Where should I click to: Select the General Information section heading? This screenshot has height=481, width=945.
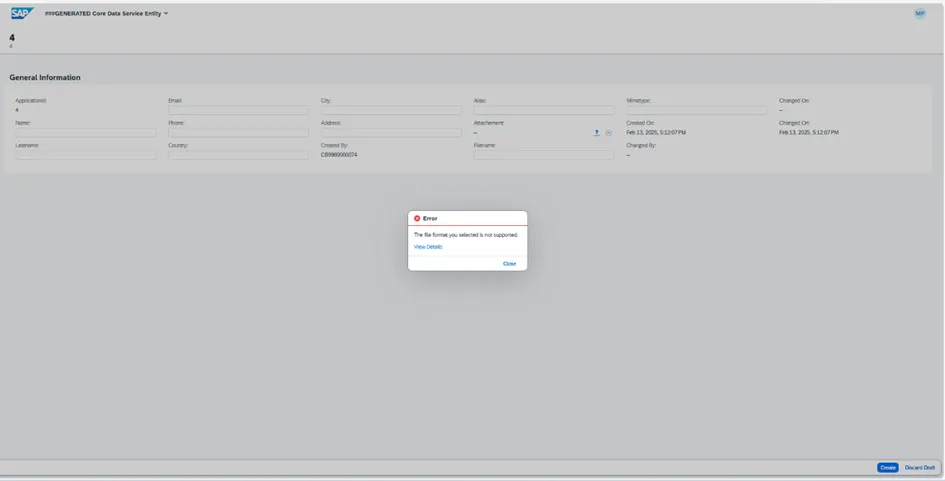point(45,77)
